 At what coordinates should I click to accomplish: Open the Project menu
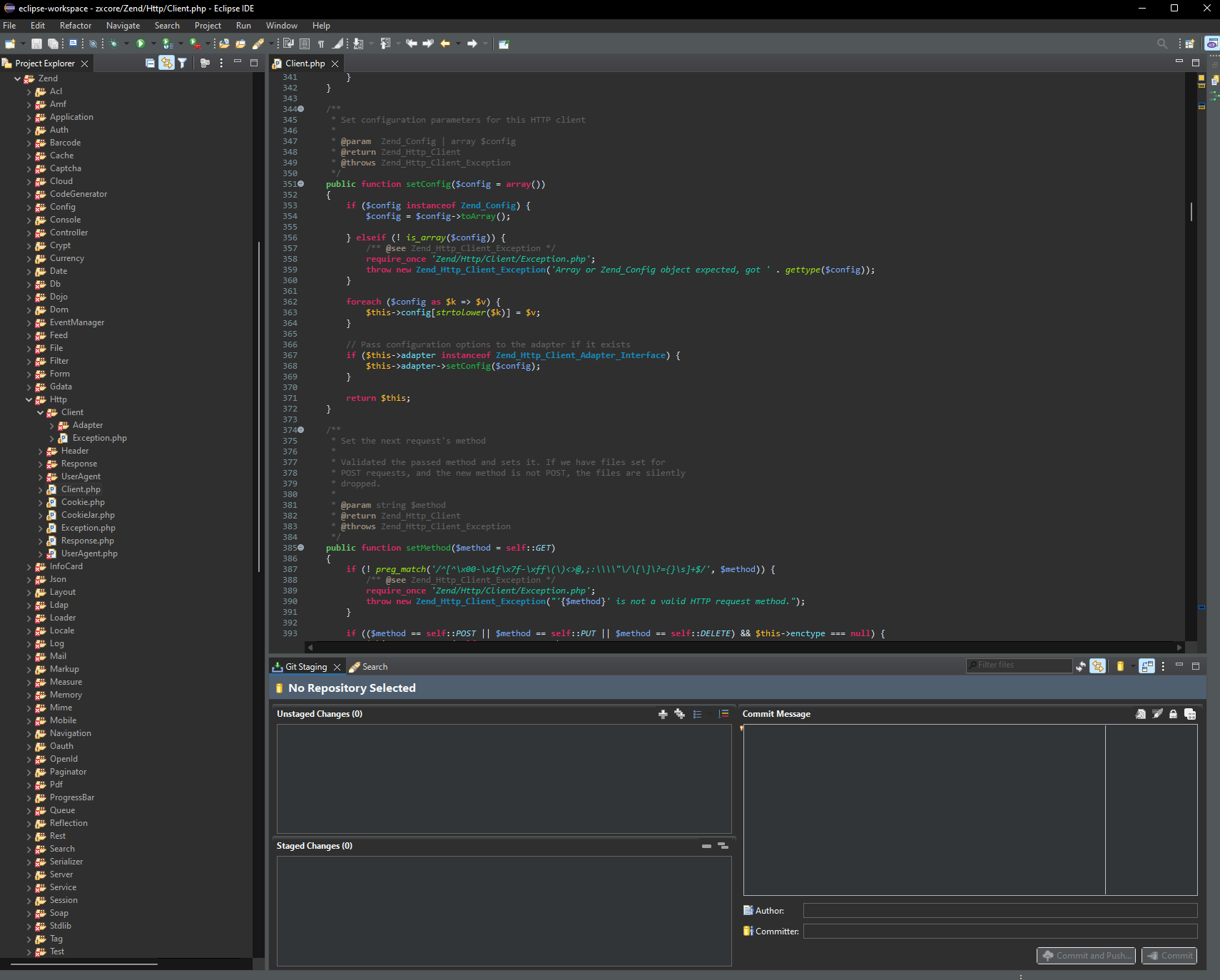point(208,26)
